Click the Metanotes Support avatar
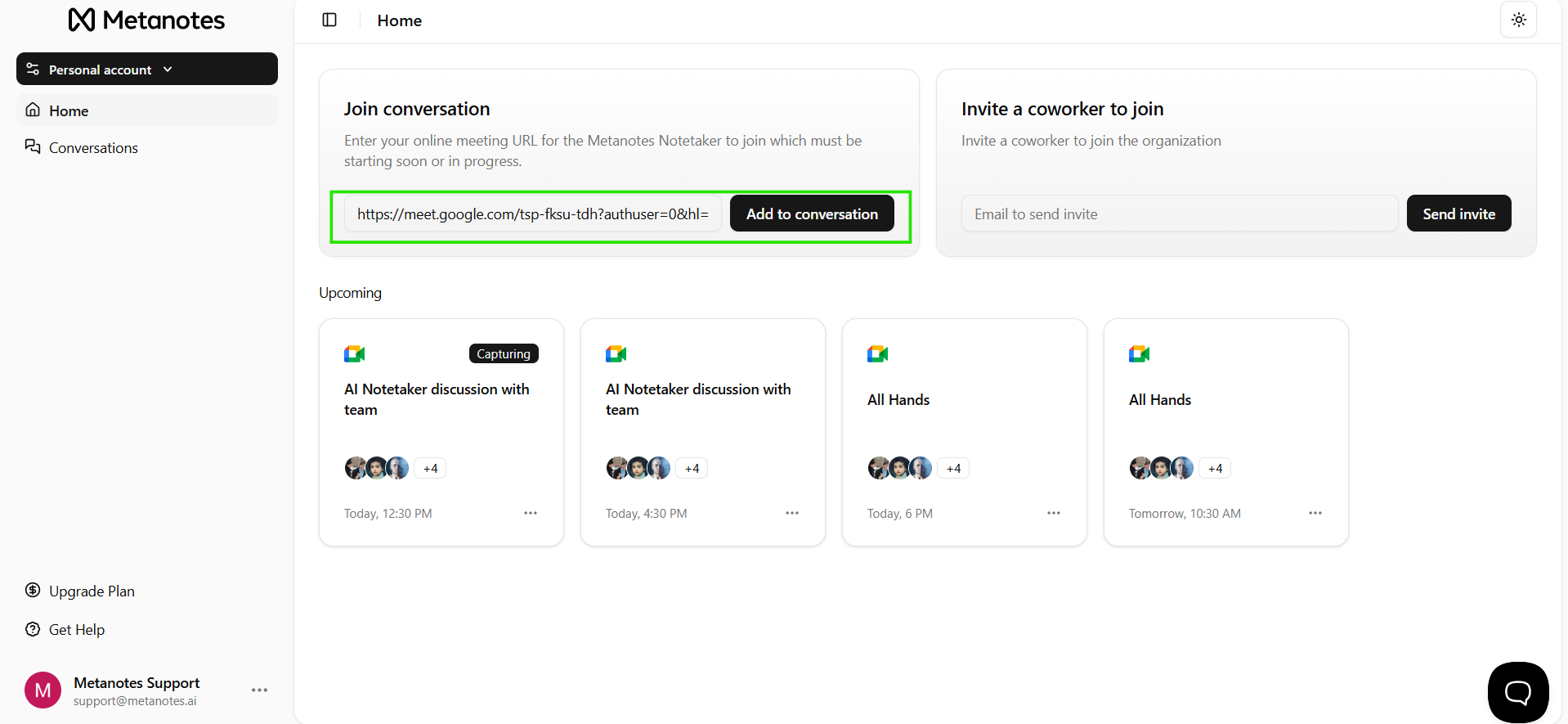 [x=43, y=690]
